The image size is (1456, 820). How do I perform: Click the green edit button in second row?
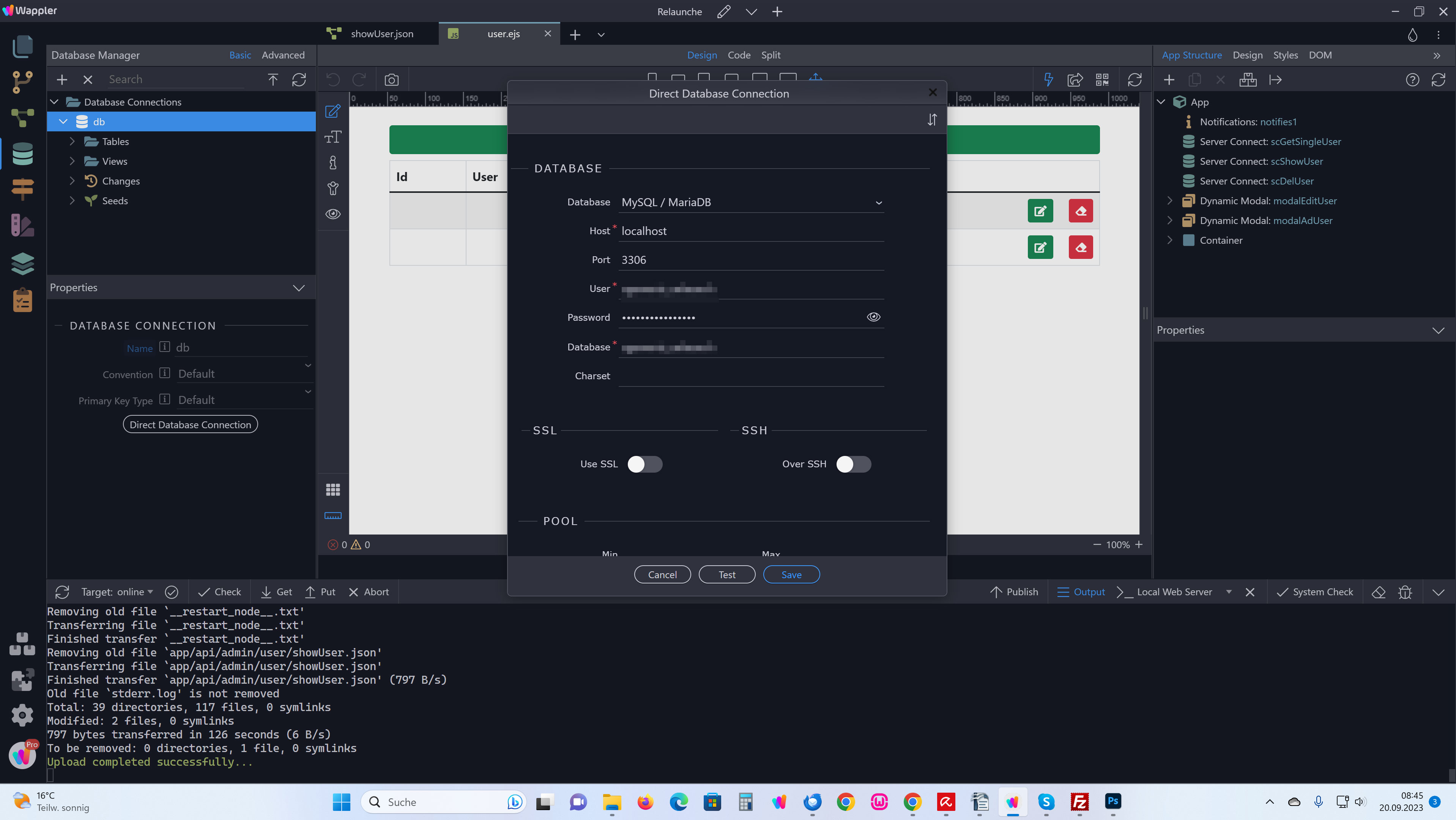coord(1040,248)
